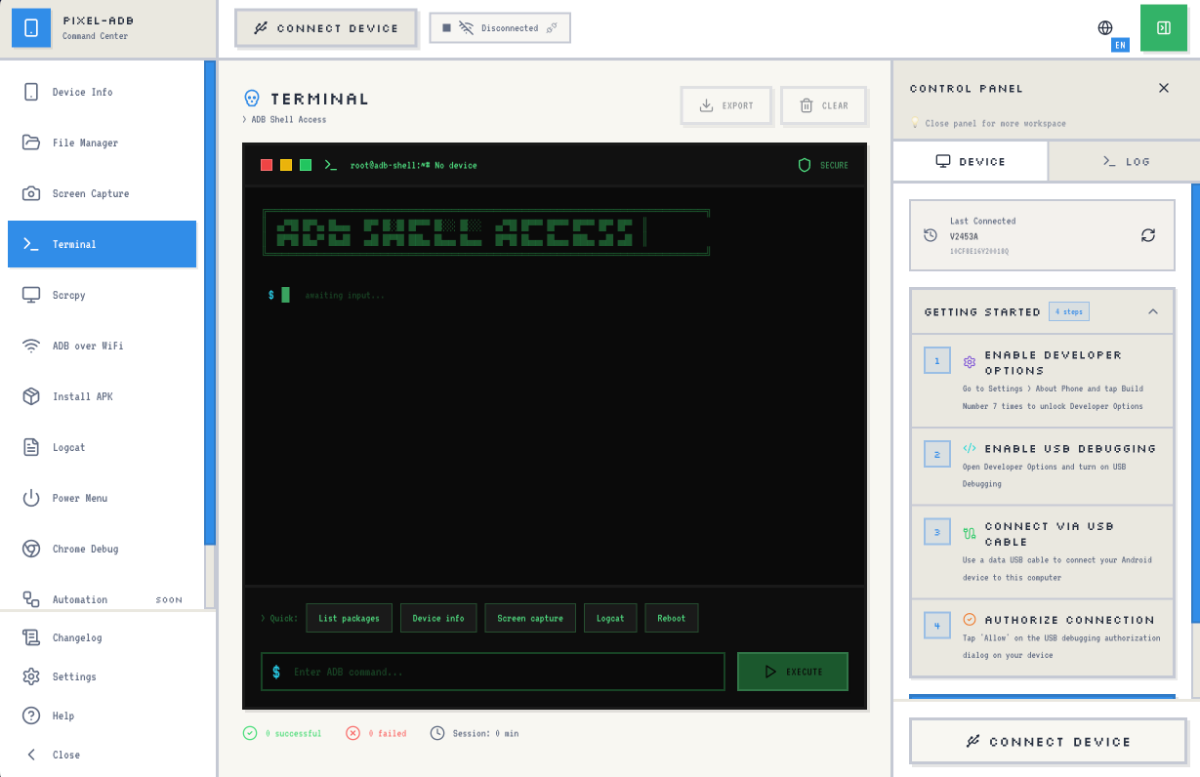Switch to the Log tab
Screen dimensions: 1200x777
1125,161
